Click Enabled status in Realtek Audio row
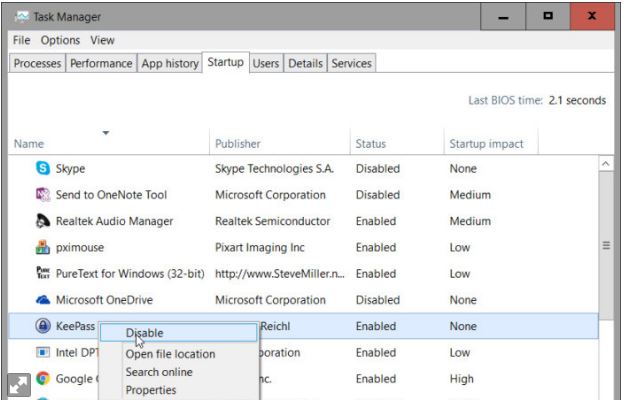Viewport: 623px width, 400px height. pyautogui.click(x=376, y=221)
